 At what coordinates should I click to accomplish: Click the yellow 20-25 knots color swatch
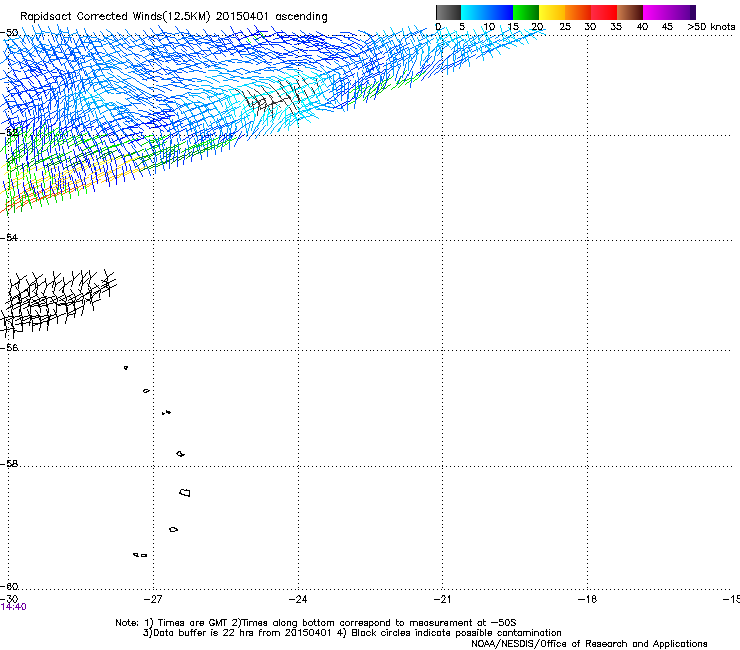coord(552,12)
